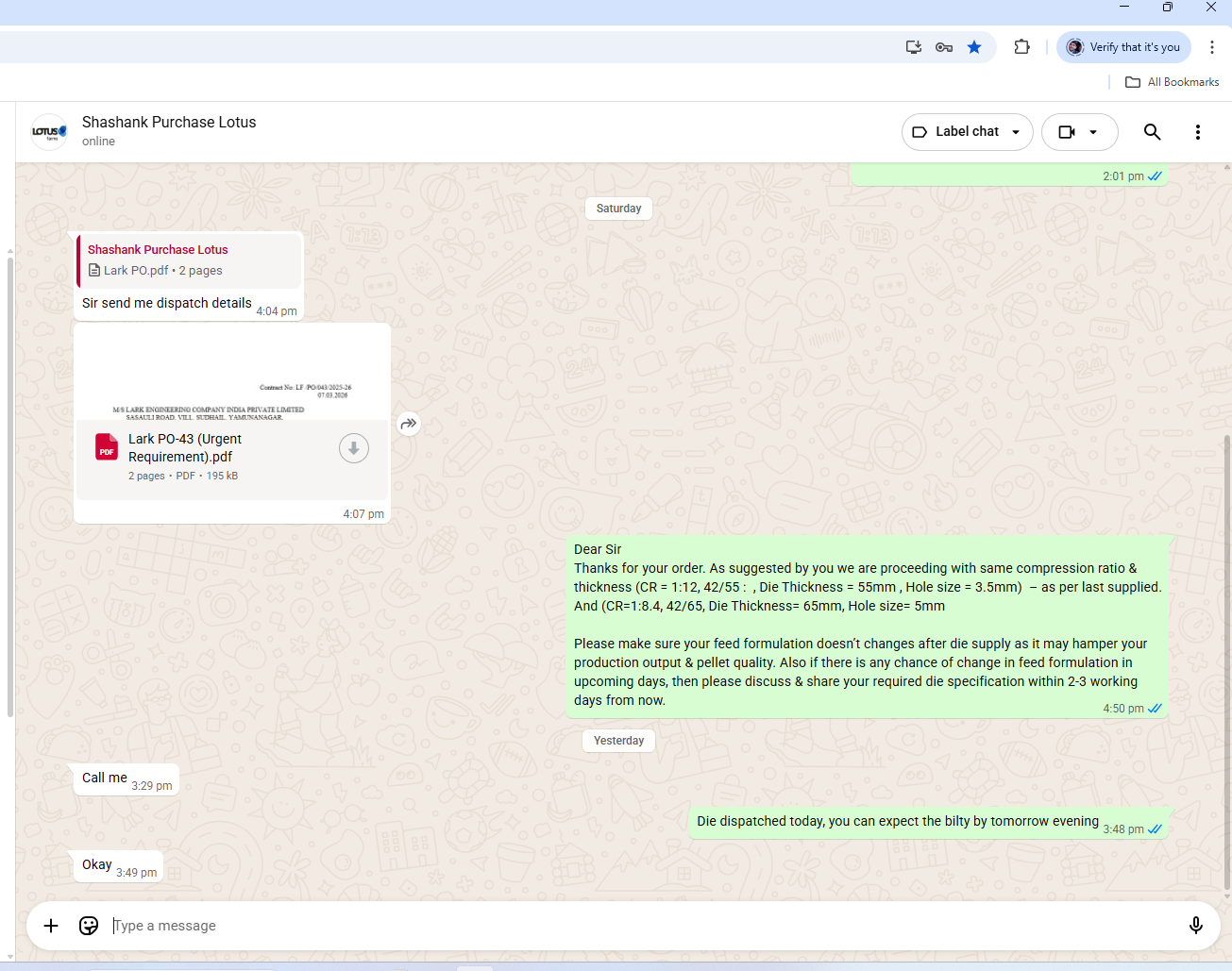
Task: Click the plus attach icon
Action: tap(51, 926)
